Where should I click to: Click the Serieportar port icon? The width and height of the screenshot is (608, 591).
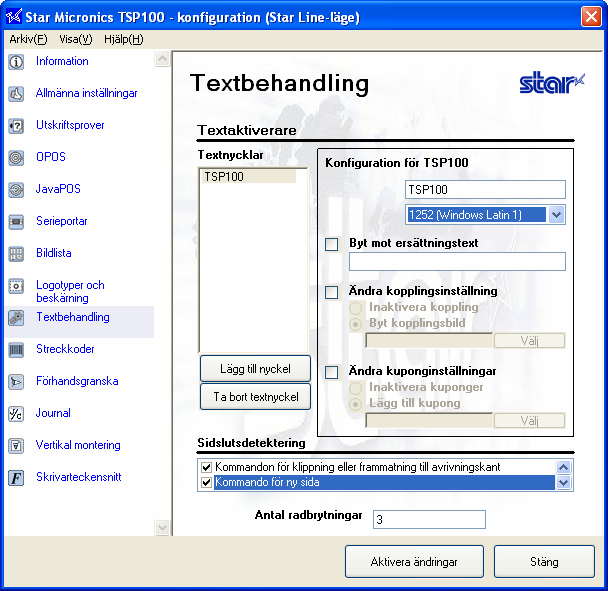point(16,222)
